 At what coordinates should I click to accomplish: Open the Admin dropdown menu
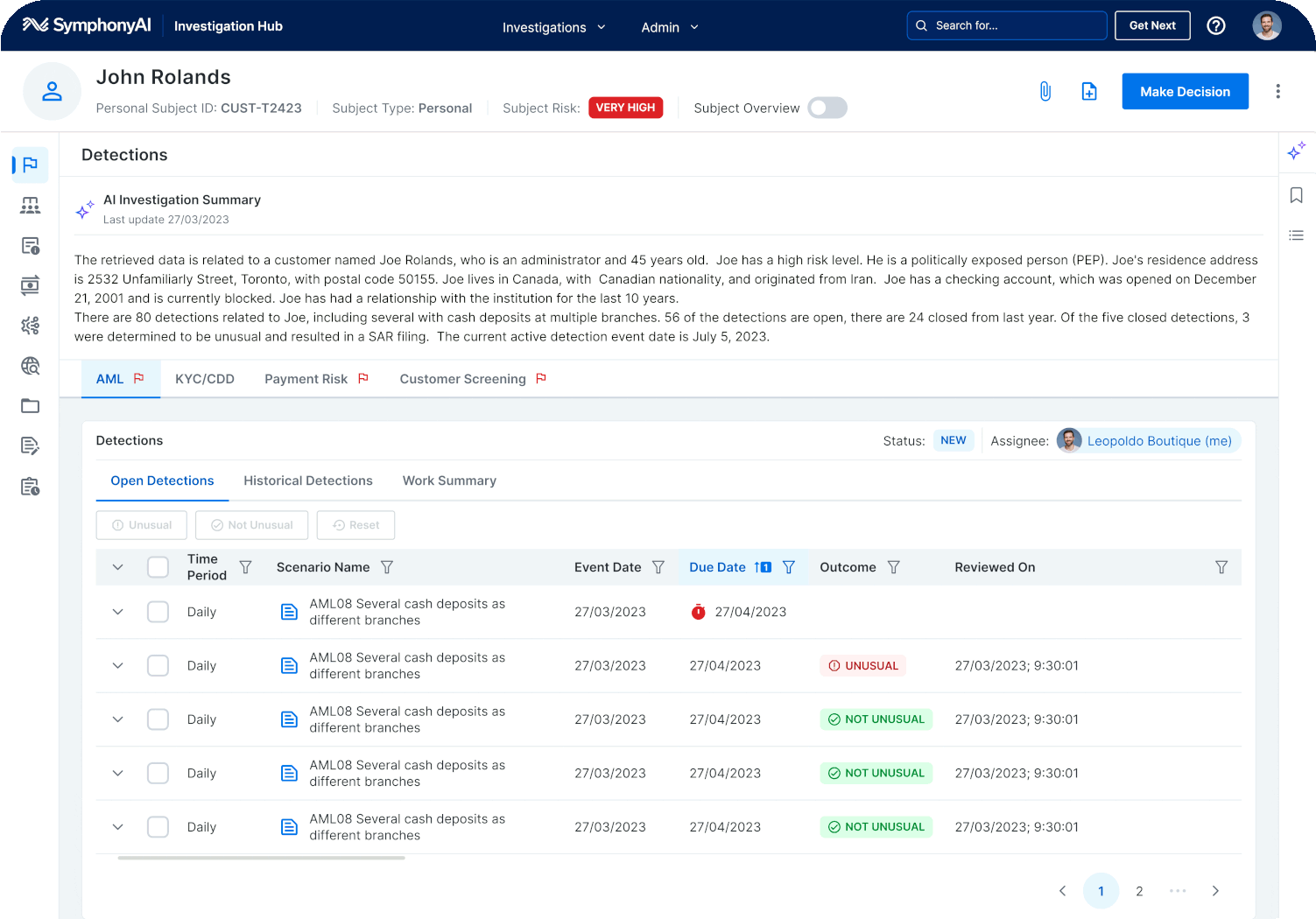(670, 27)
